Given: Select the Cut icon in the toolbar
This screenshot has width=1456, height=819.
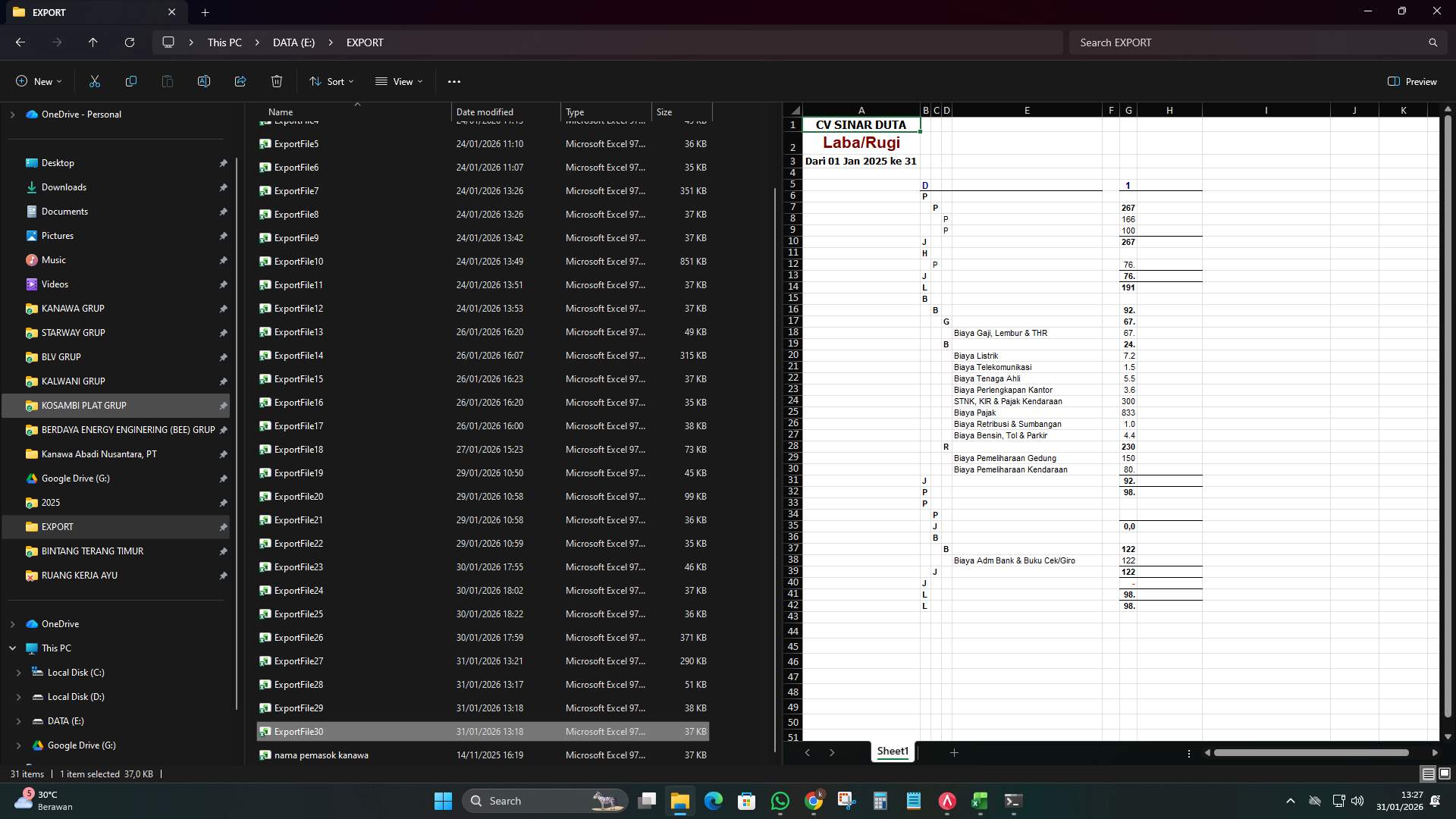Looking at the screenshot, I should (x=94, y=81).
